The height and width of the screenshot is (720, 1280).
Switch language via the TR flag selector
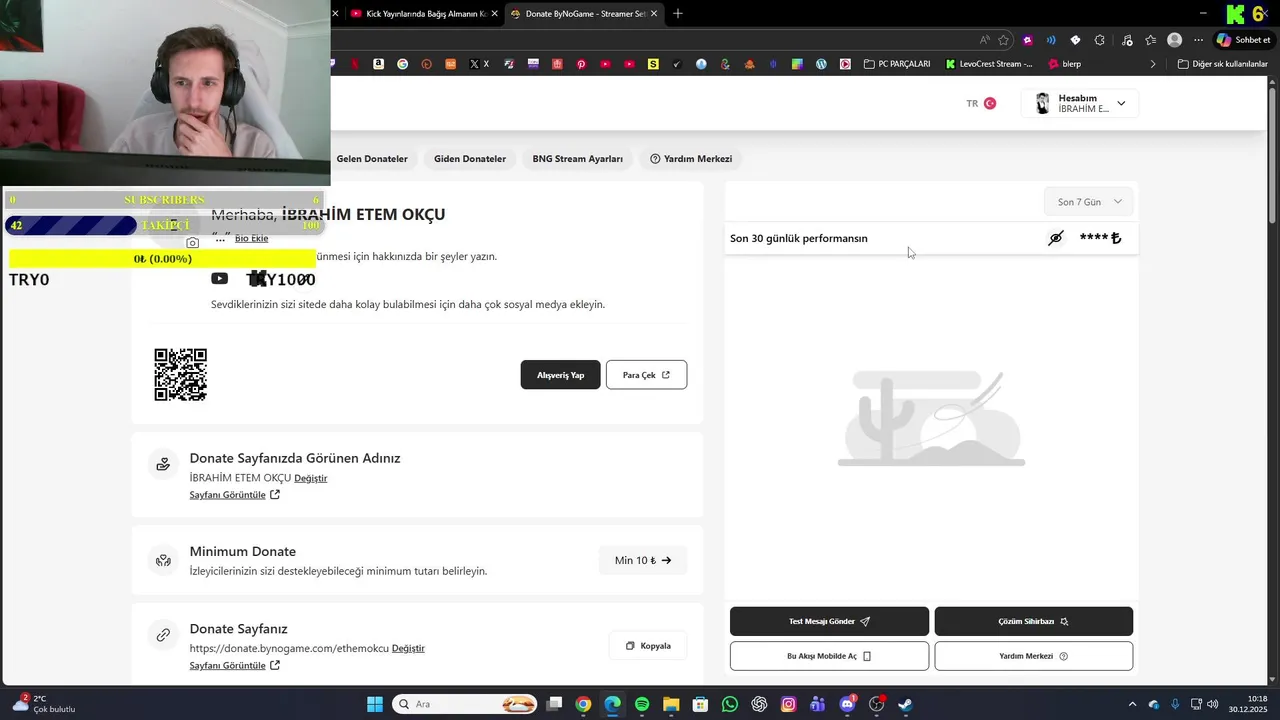(x=981, y=103)
